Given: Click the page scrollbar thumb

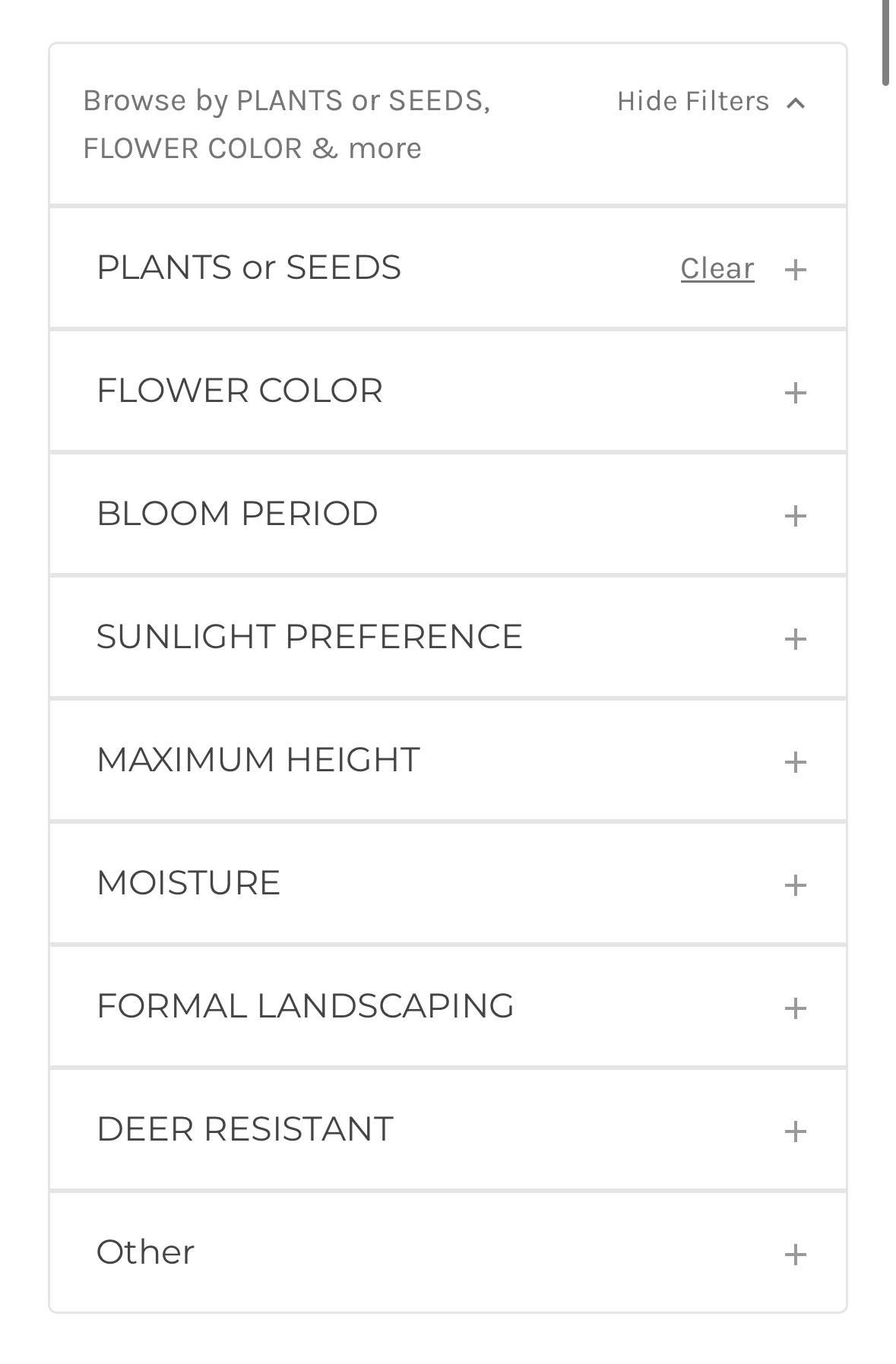Looking at the screenshot, I should (885, 43).
